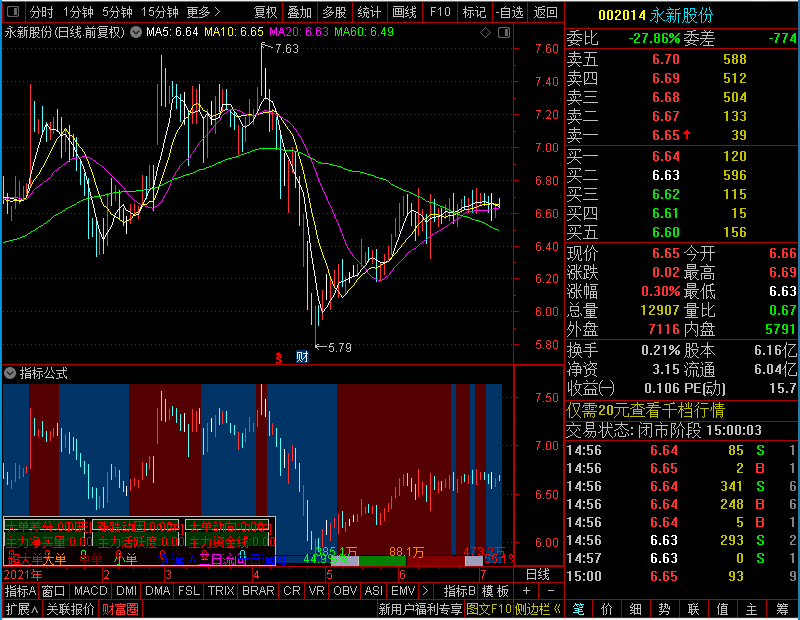Click the diamond icon in chart header
This screenshot has height=620, width=800.
[485, 33]
